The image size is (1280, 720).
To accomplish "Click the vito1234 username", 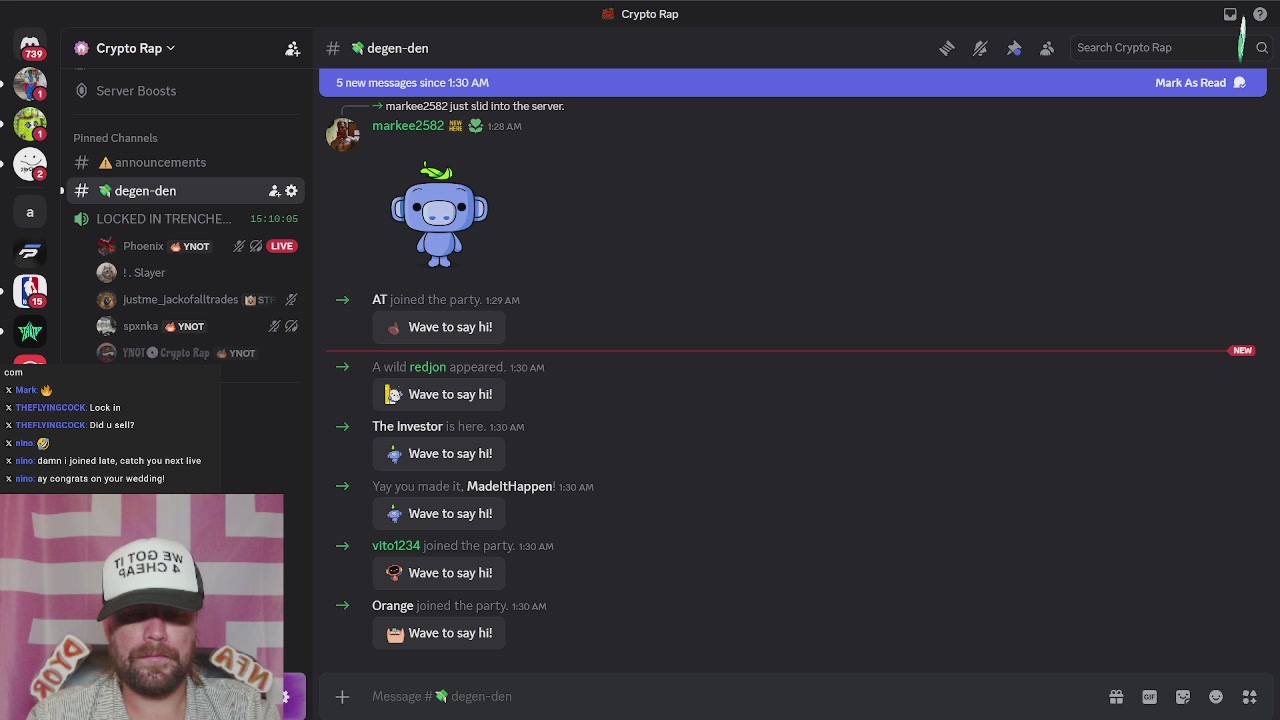I will [396, 546].
